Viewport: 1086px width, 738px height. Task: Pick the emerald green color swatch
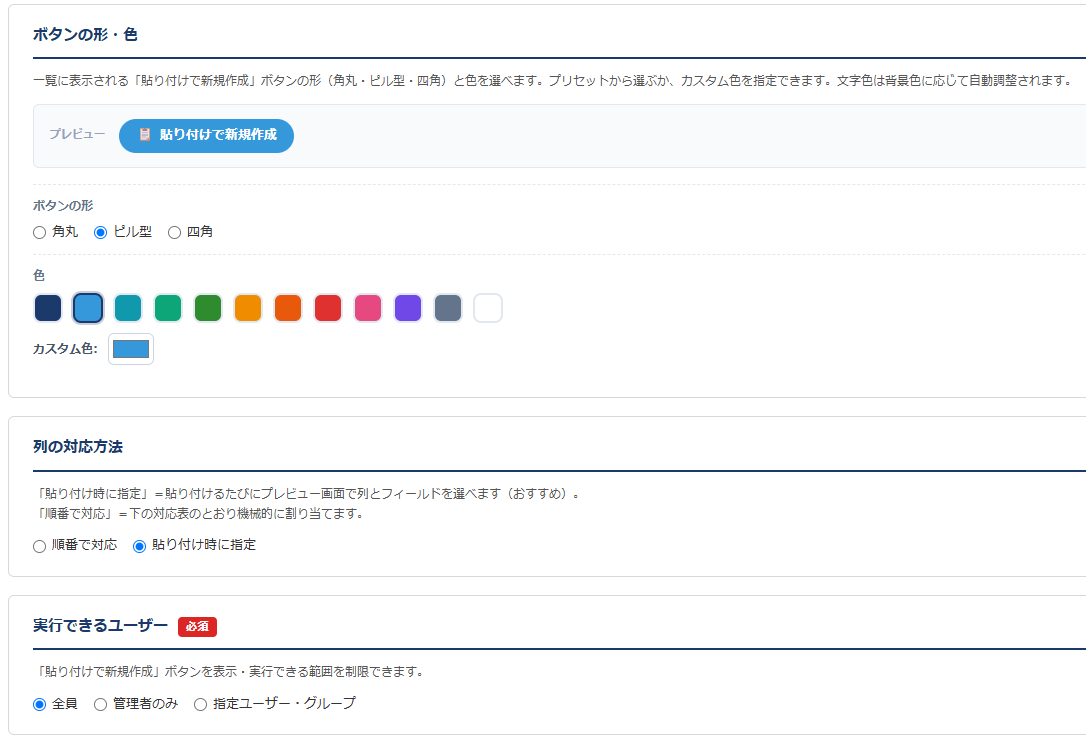coord(168,308)
